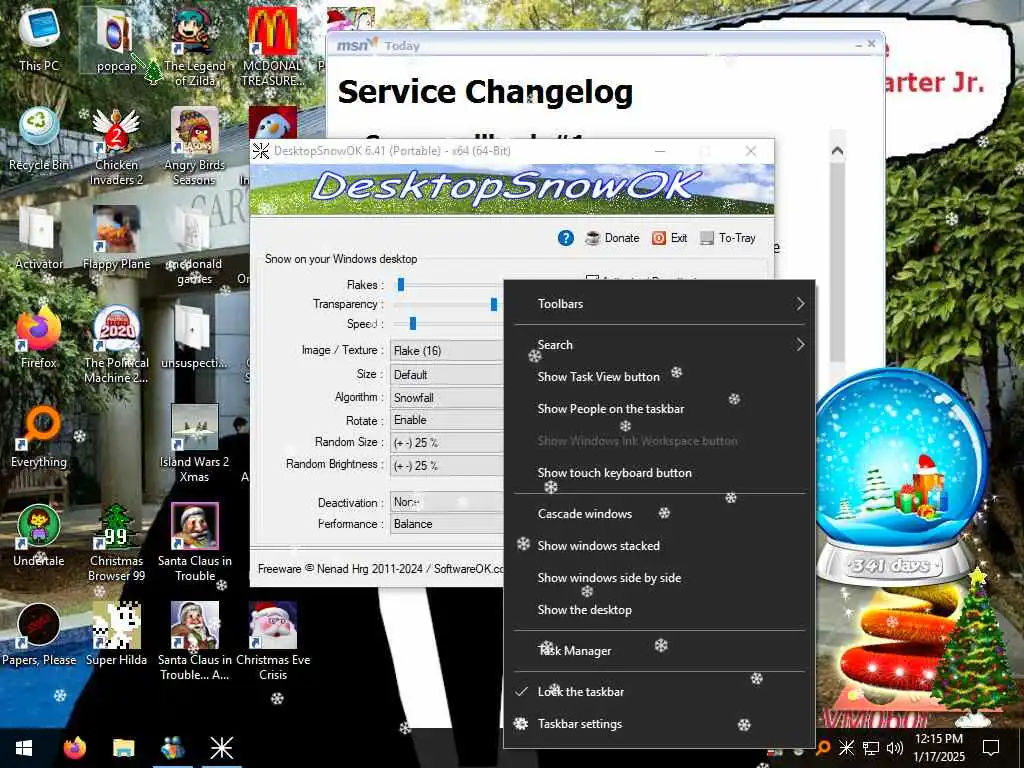Open the Size dropdown set to Default

click(x=447, y=375)
